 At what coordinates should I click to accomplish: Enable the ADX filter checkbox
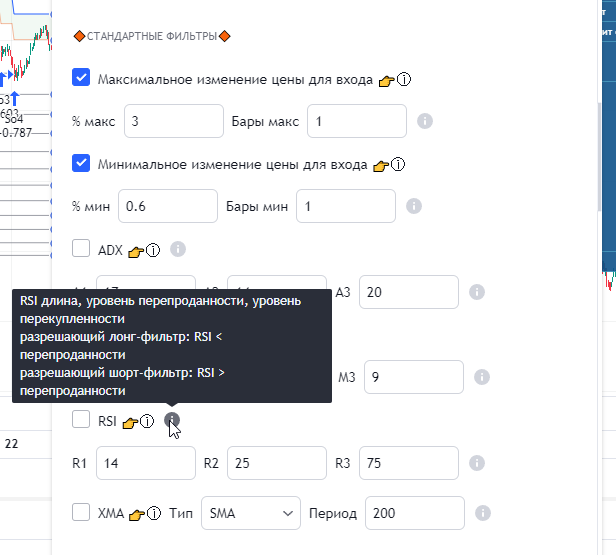(x=82, y=249)
